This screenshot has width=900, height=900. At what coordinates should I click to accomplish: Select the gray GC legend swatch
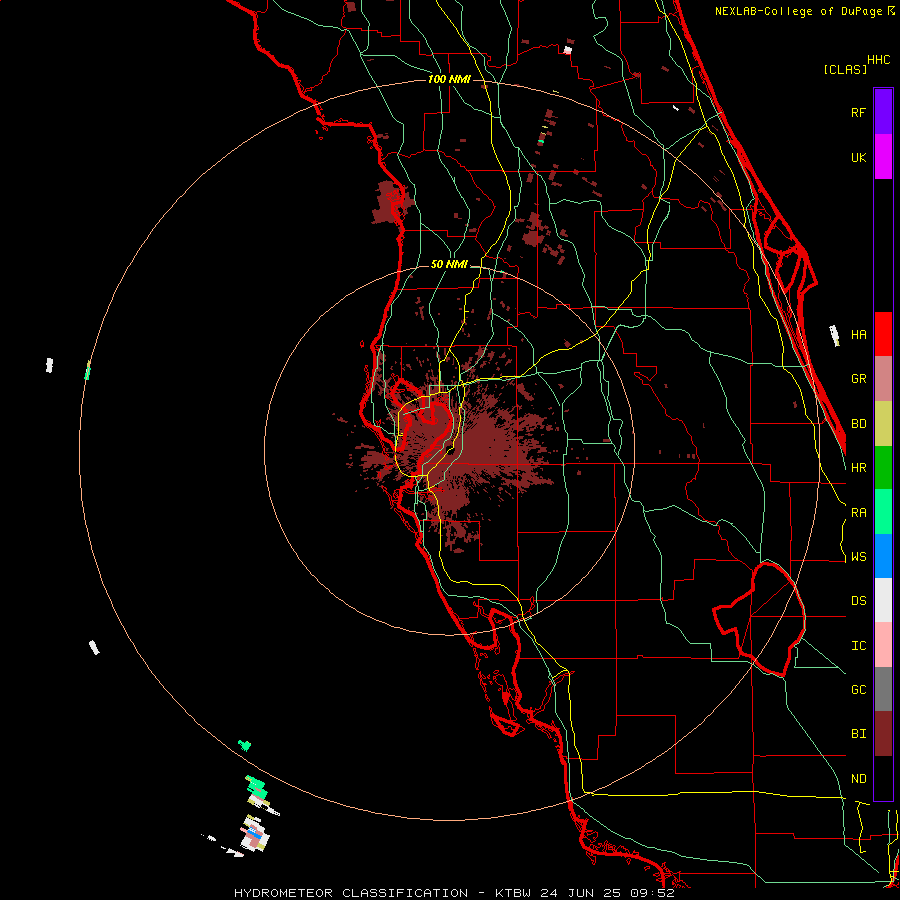(883, 689)
